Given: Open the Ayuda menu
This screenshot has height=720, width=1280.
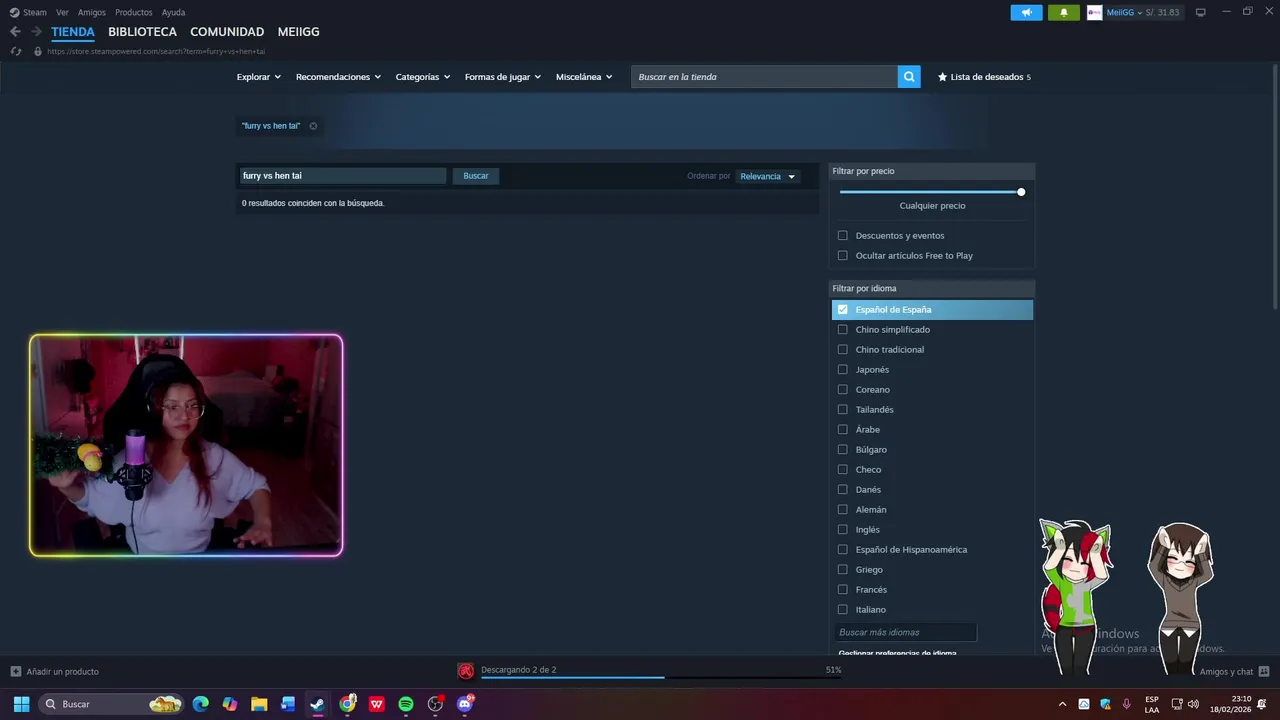Looking at the screenshot, I should coord(173,13).
